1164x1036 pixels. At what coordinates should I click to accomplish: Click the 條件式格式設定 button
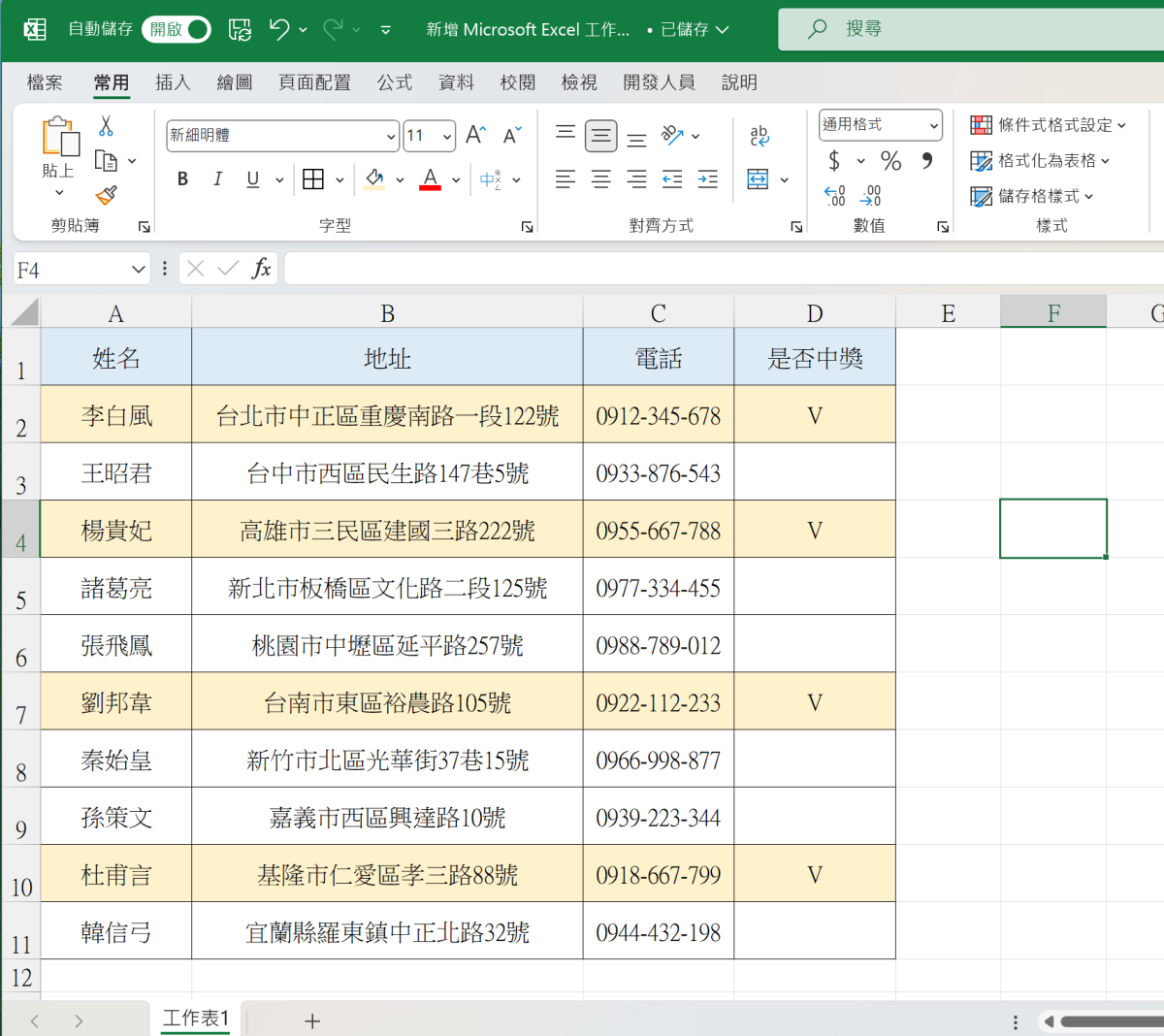1048,125
